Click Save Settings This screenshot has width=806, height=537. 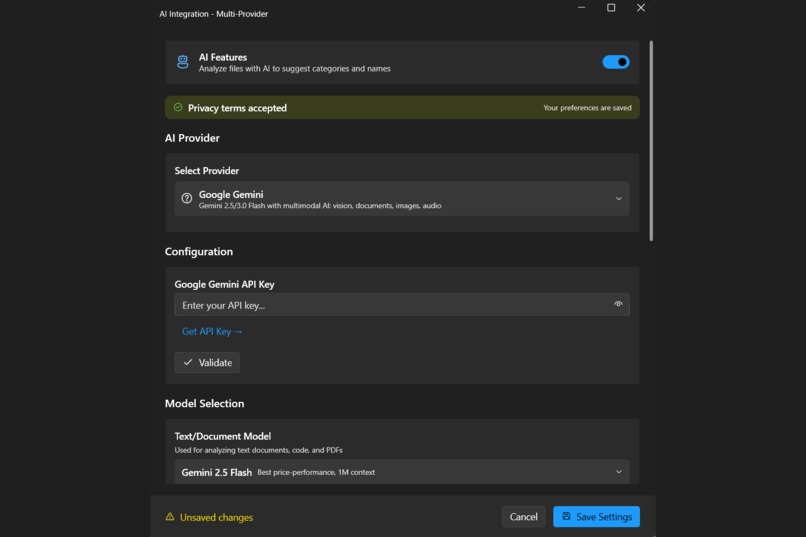click(x=596, y=517)
